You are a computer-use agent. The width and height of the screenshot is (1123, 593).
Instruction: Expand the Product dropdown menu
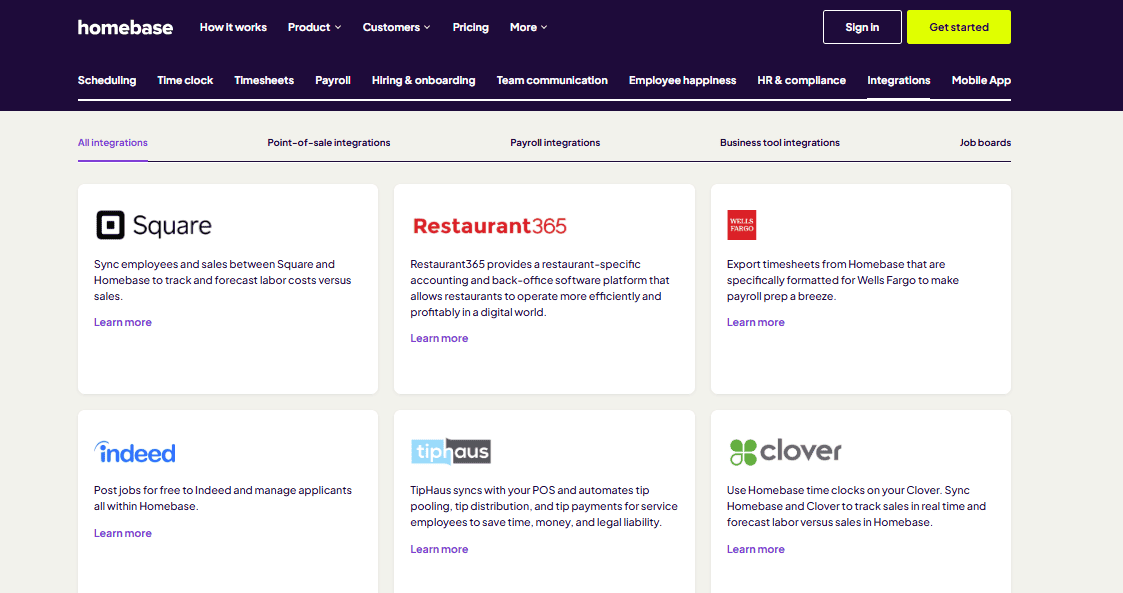(314, 27)
